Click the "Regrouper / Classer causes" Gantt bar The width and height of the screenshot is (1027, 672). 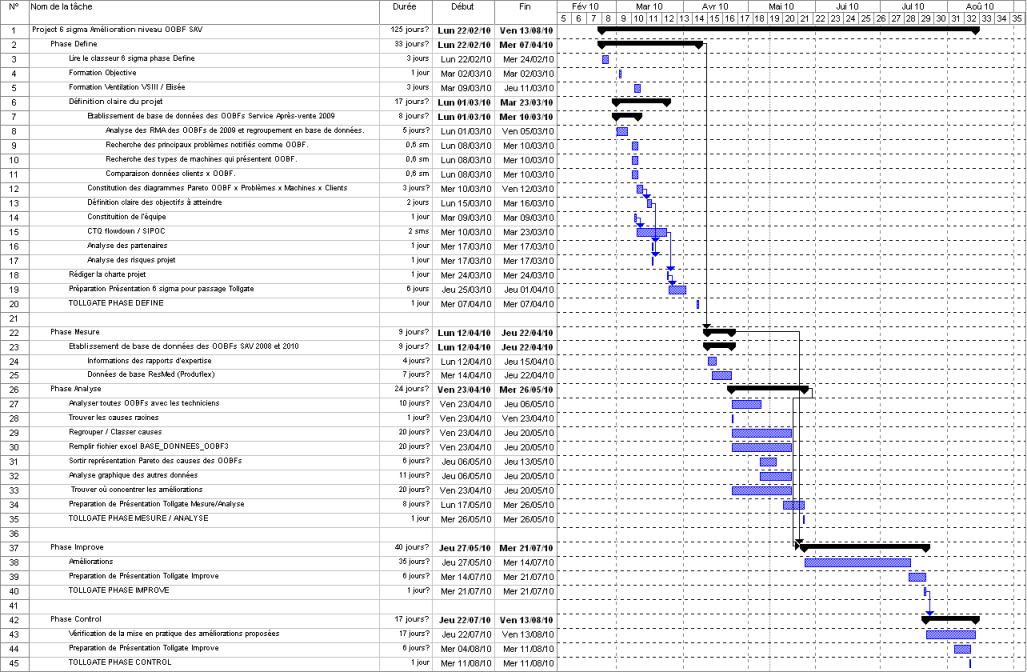click(x=761, y=433)
